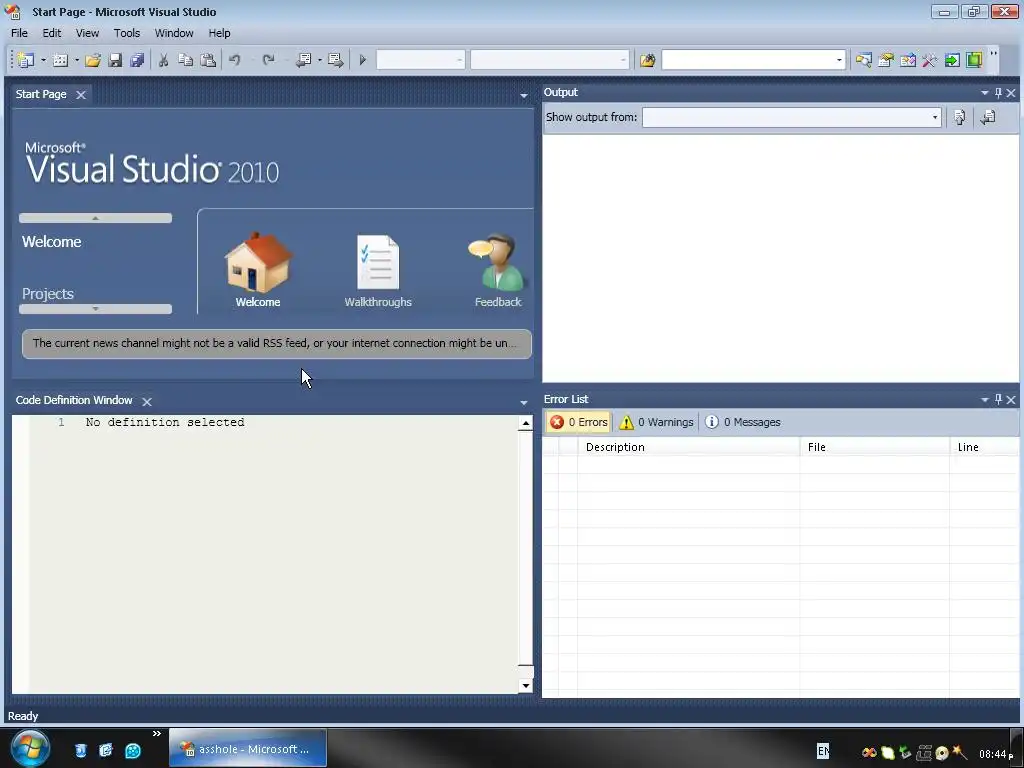
Task: Open Start Page tab list dropdown arrow
Action: [524, 96]
